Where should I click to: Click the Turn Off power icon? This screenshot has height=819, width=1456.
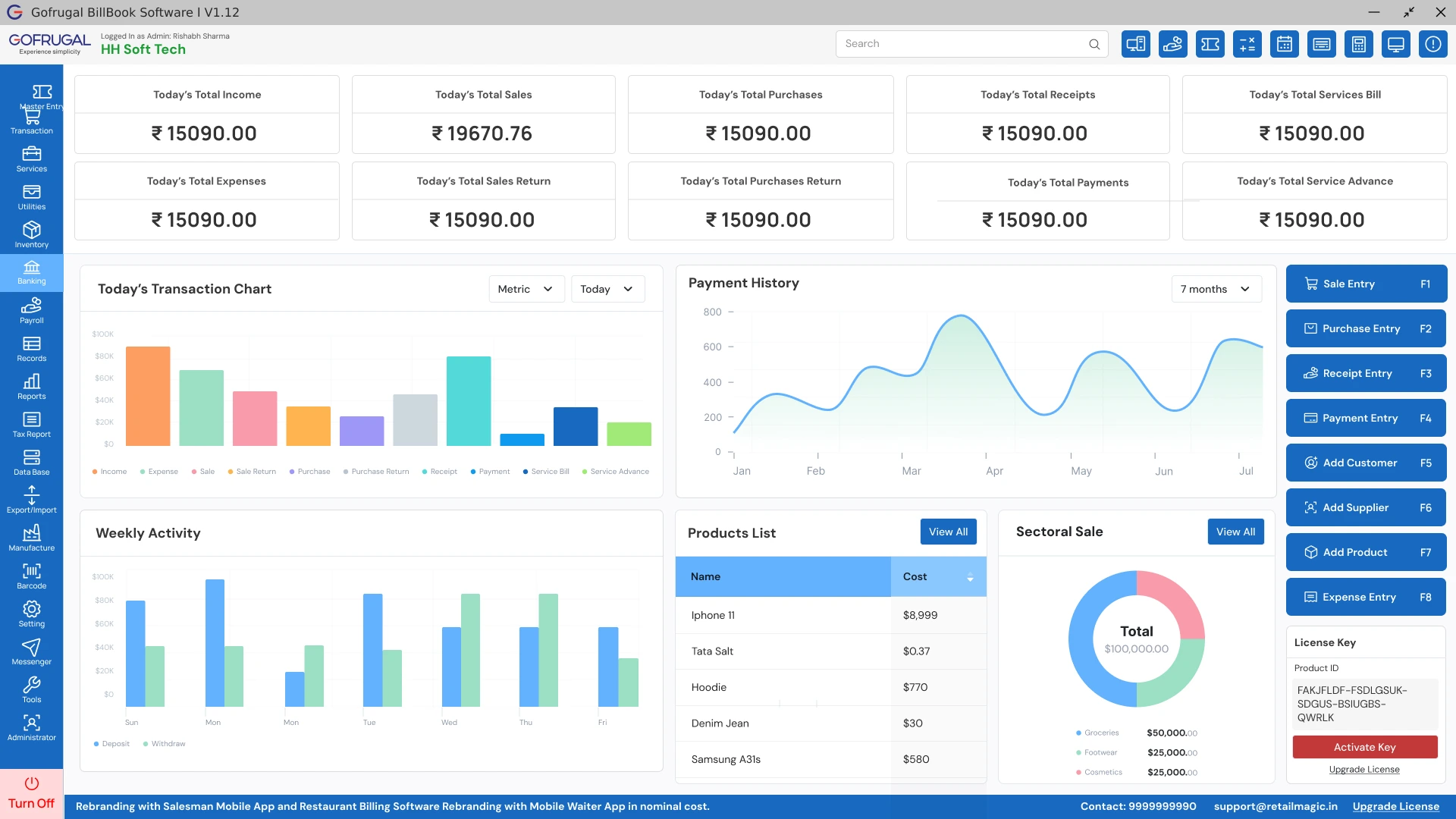pos(31,783)
